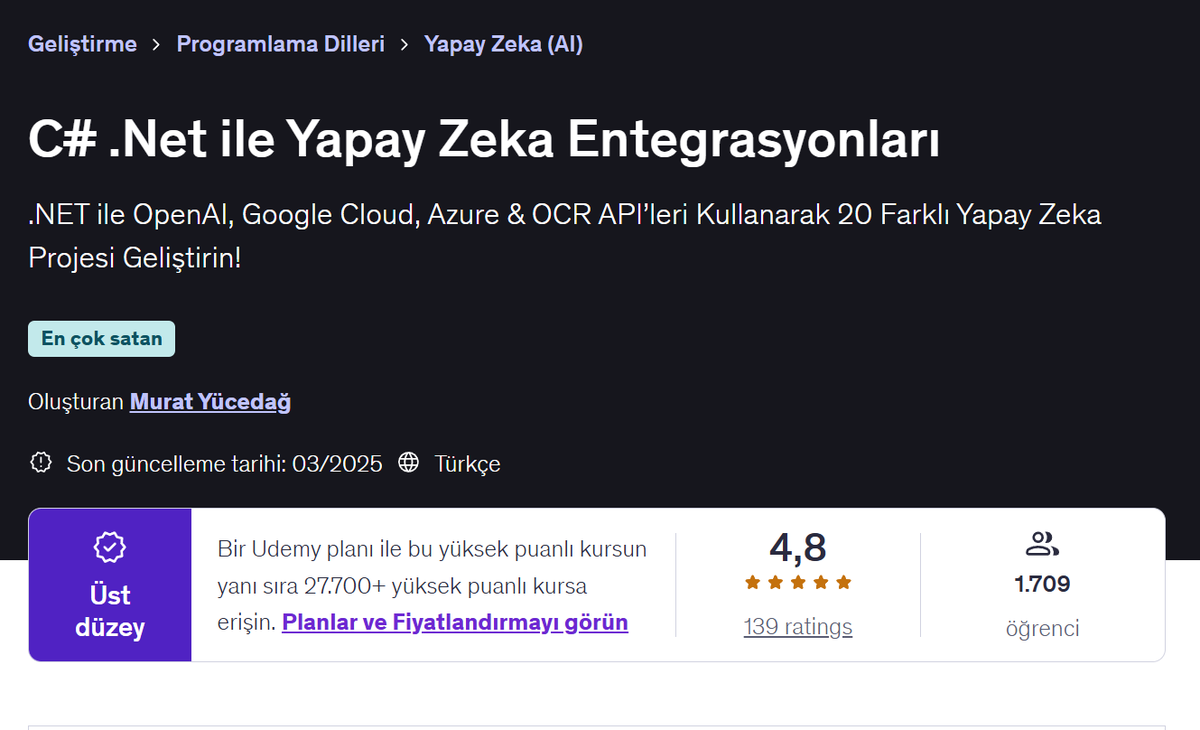This screenshot has height=730, width=1200.
Task: Click the öğrenci label
Action: [x=1042, y=628]
